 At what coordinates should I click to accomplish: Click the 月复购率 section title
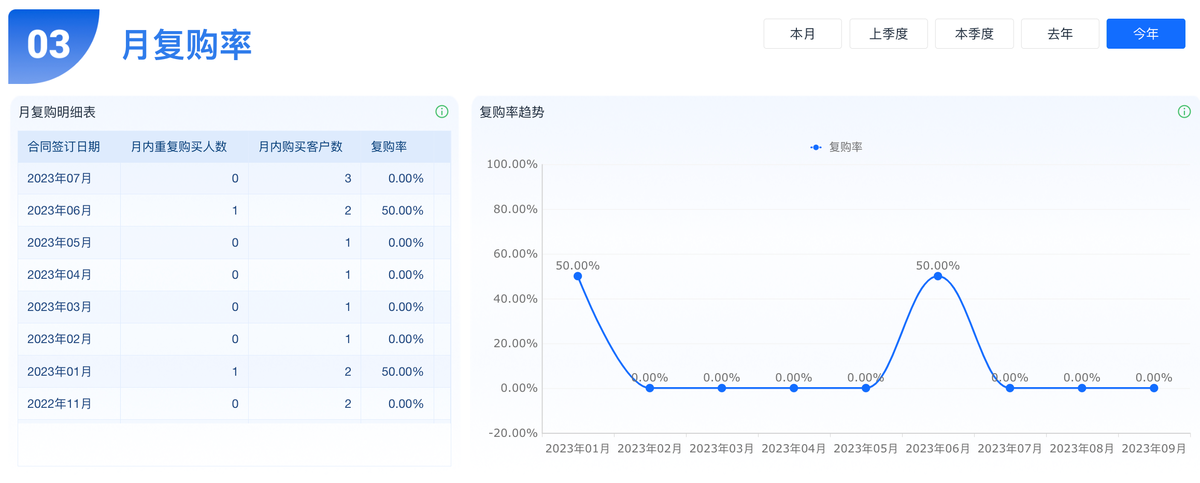click(x=187, y=44)
